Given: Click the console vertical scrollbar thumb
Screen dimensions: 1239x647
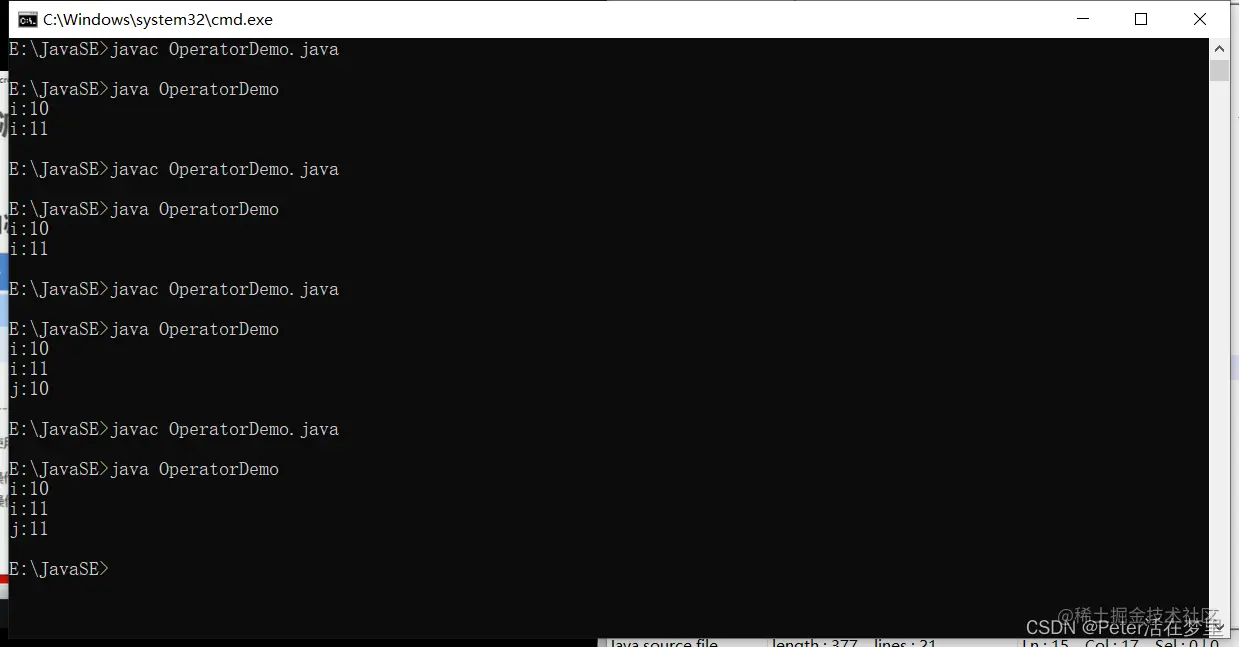Looking at the screenshot, I should (1219, 70).
